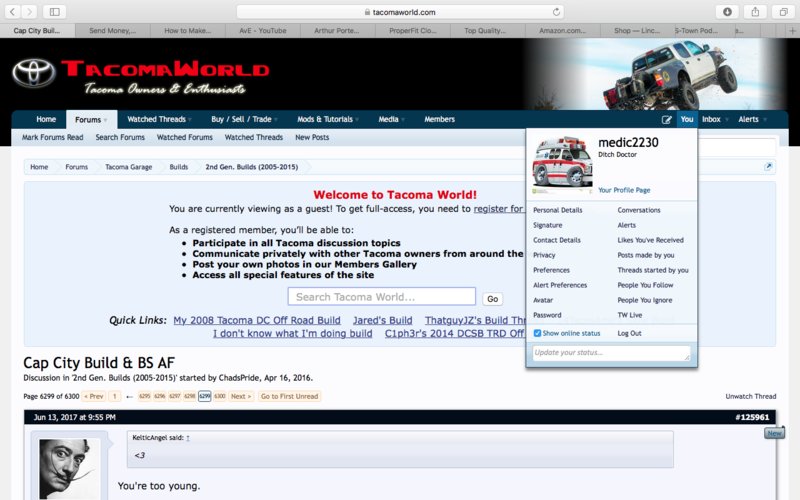Open Search Forums link

120,137
